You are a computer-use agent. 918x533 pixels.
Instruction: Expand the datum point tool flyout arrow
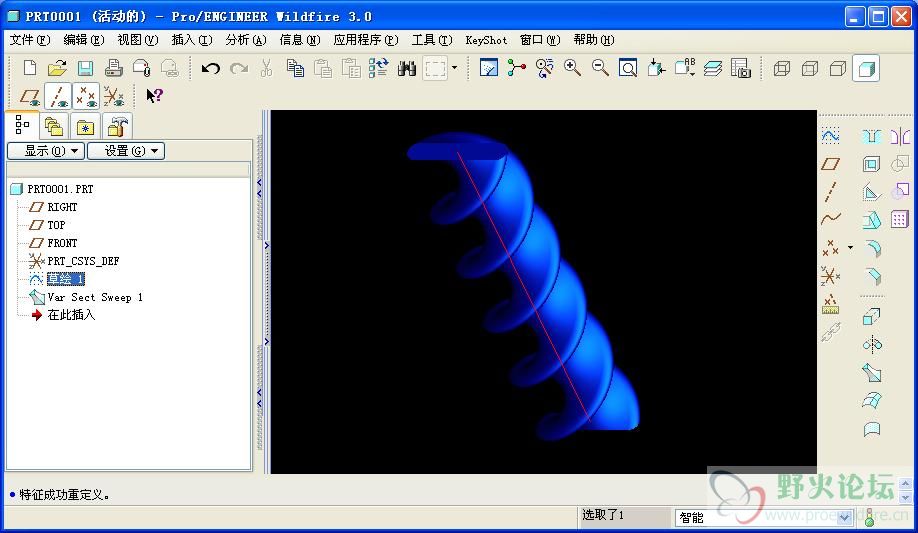(850, 248)
